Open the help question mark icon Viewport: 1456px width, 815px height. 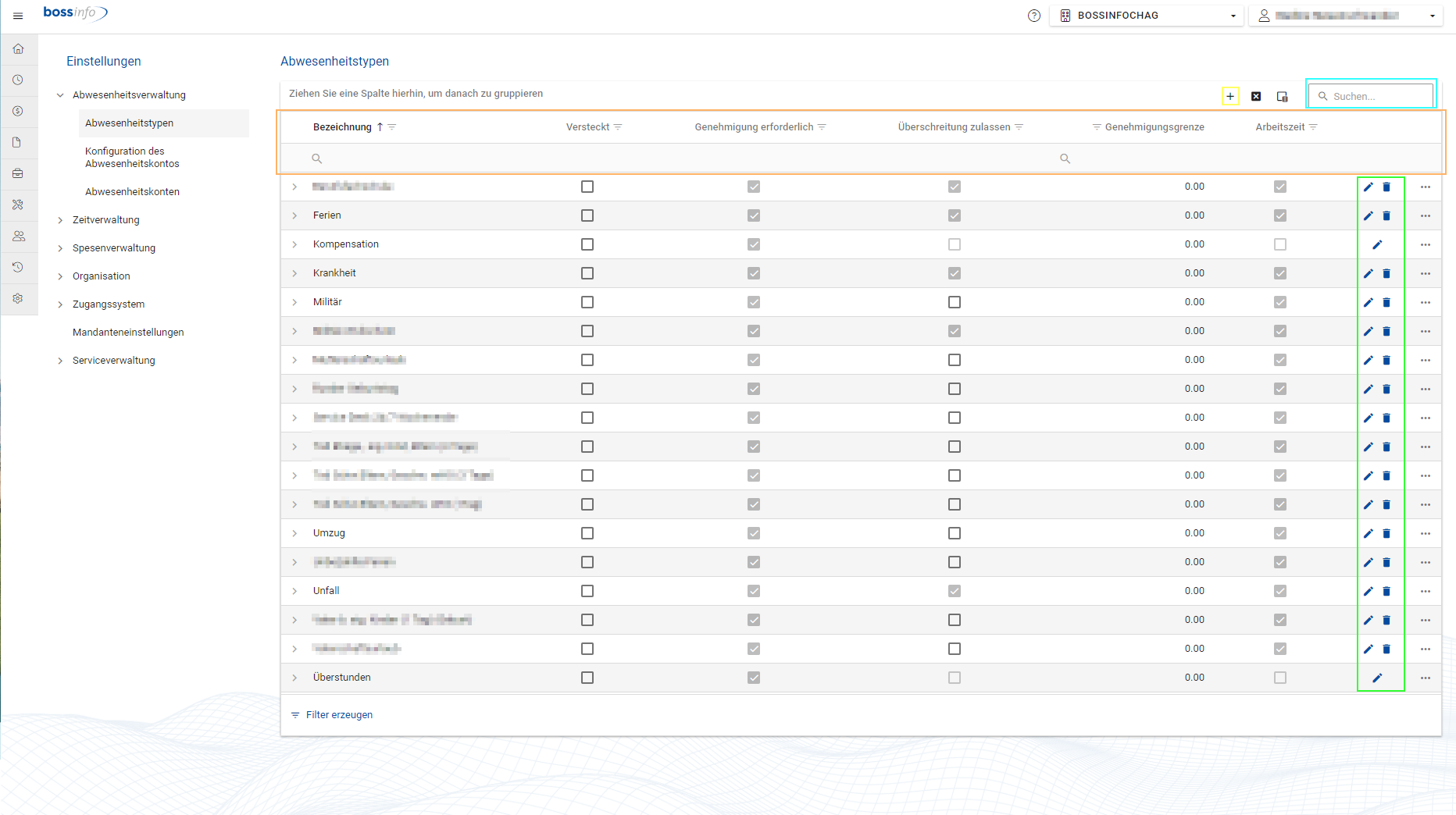click(x=1034, y=16)
